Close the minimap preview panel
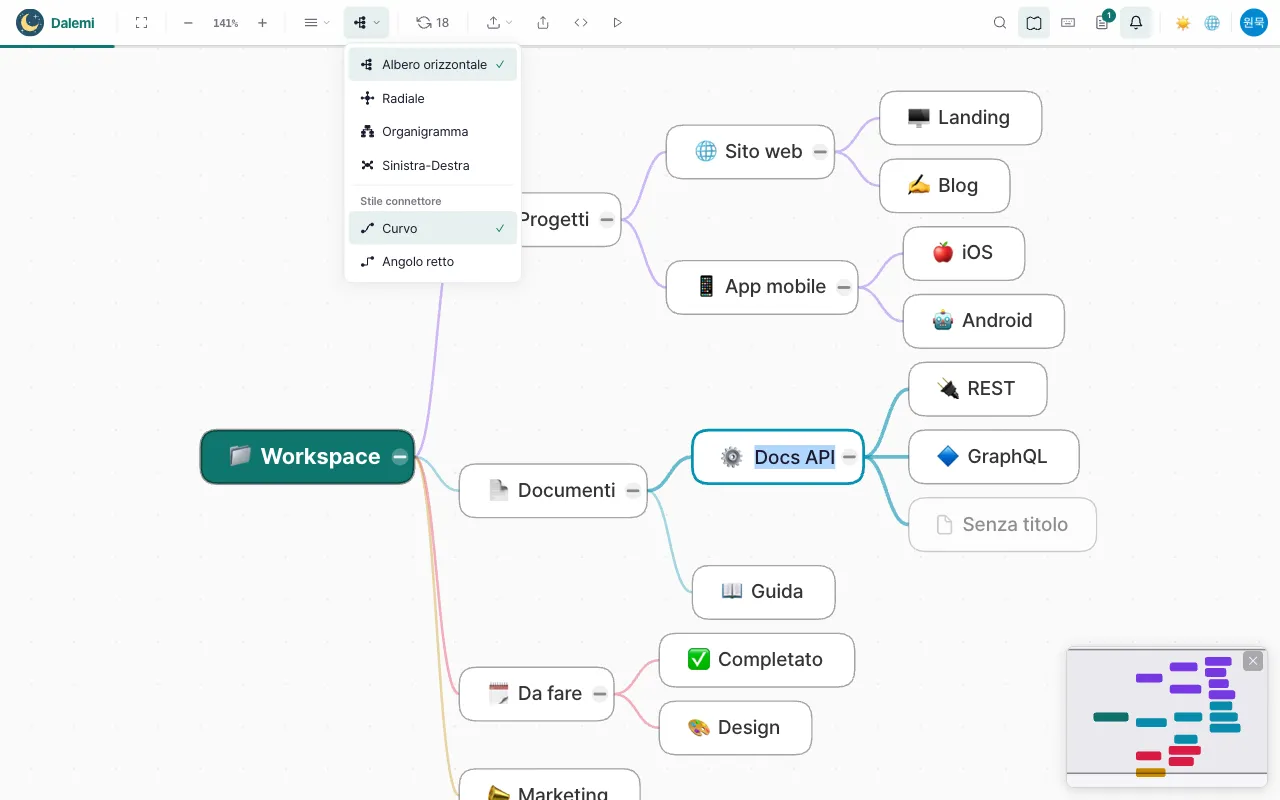Image resolution: width=1280 pixels, height=800 pixels. [x=1253, y=661]
